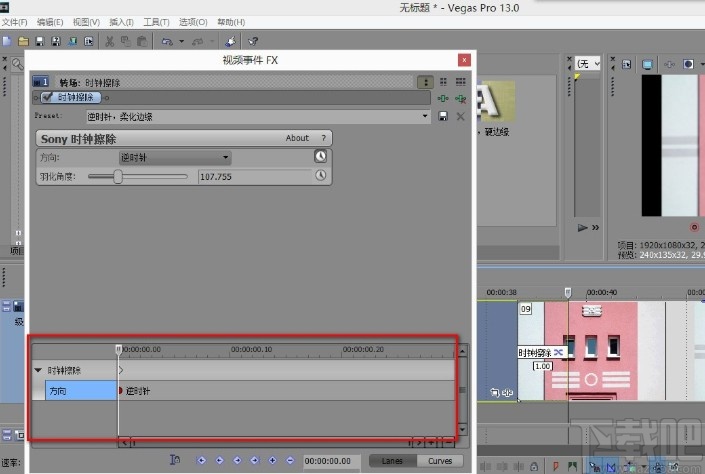The height and width of the screenshot is (474, 705).
Task: Click the 107.755 feather angle value field
Action: (x=255, y=177)
